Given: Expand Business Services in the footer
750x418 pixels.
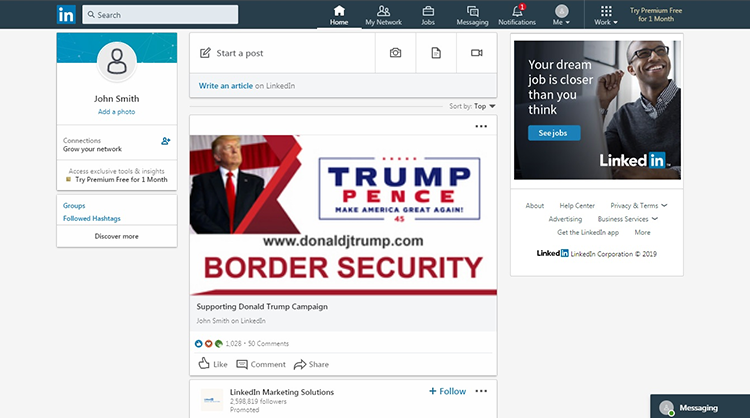Looking at the screenshot, I should coord(627,219).
